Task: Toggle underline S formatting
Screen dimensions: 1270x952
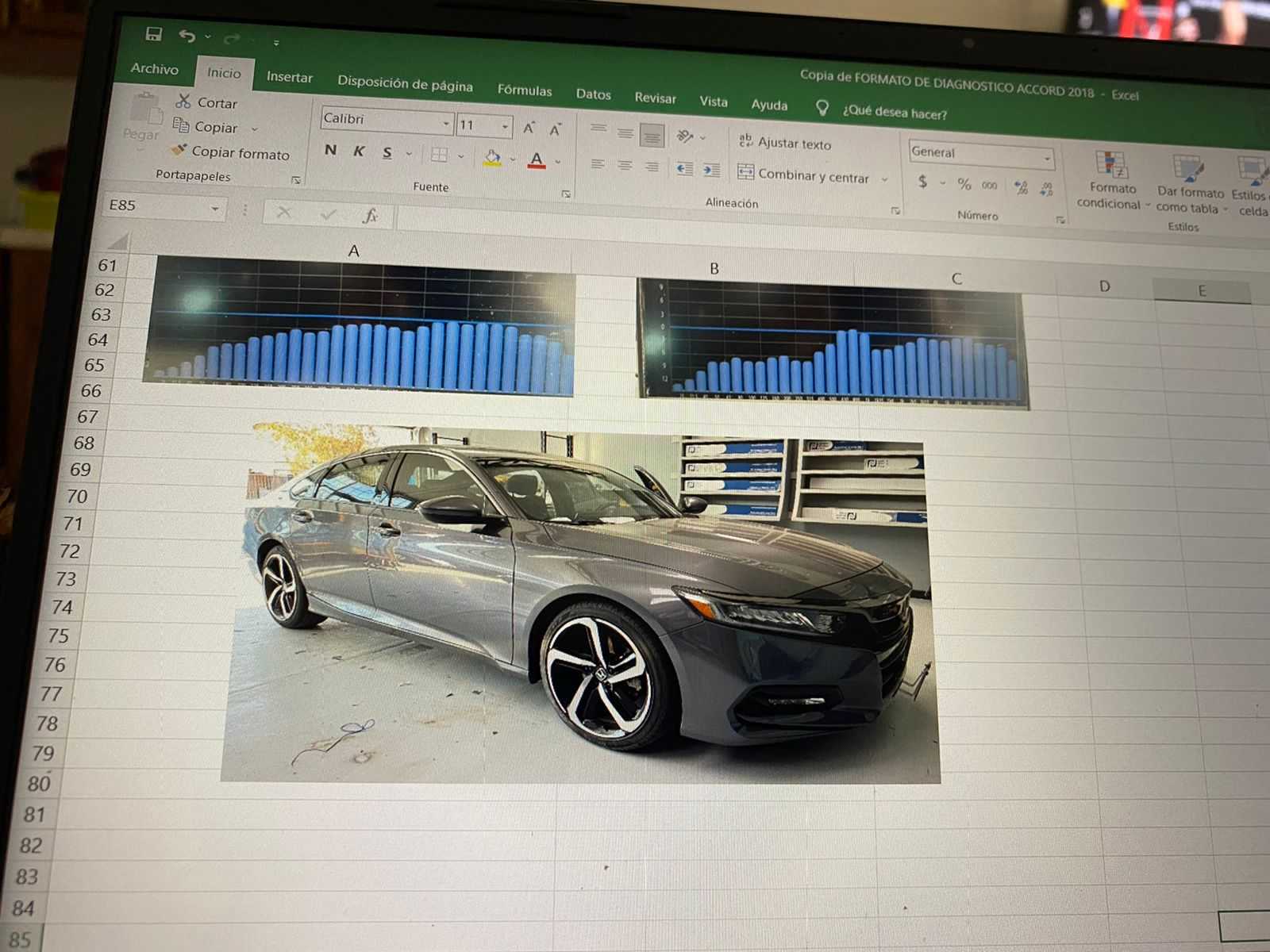Action: click(387, 153)
